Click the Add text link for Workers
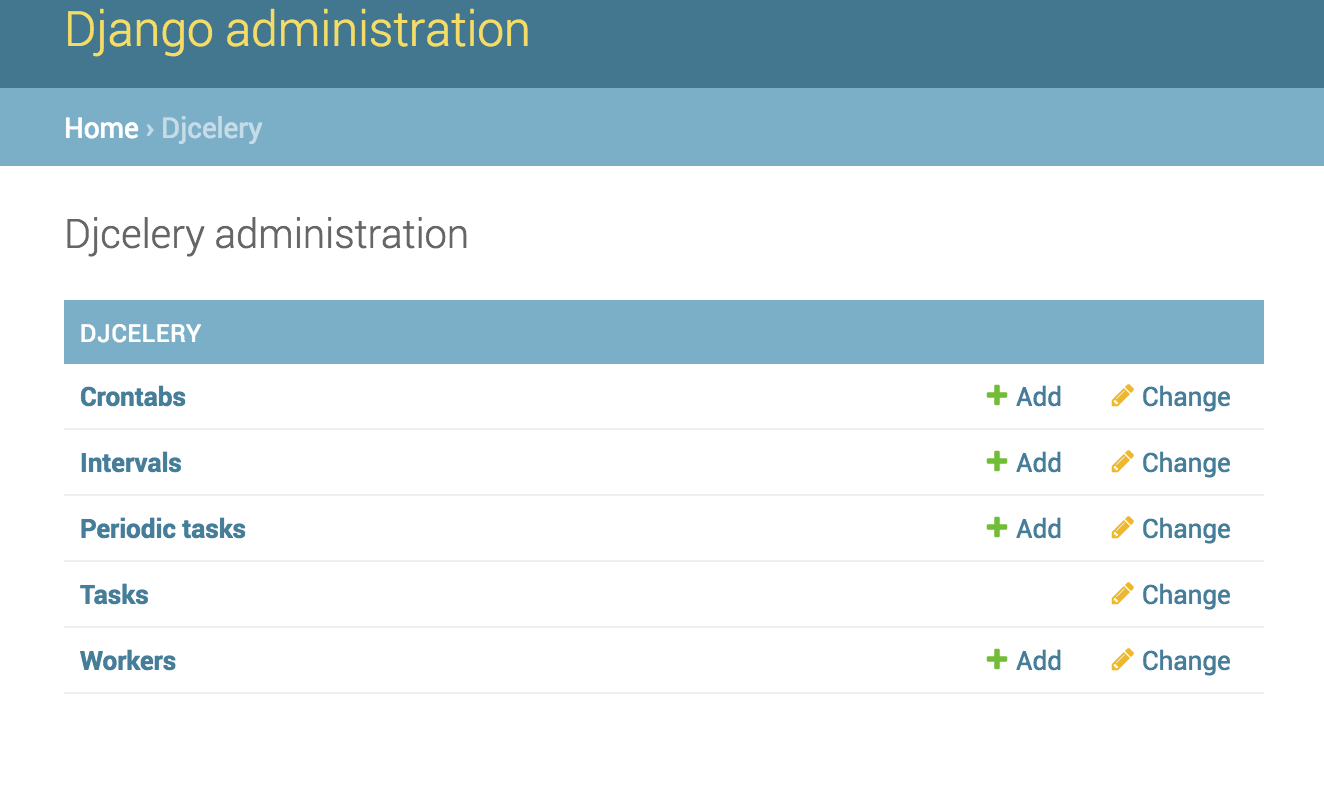The height and width of the screenshot is (796, 1324). tap(1039, 661)
